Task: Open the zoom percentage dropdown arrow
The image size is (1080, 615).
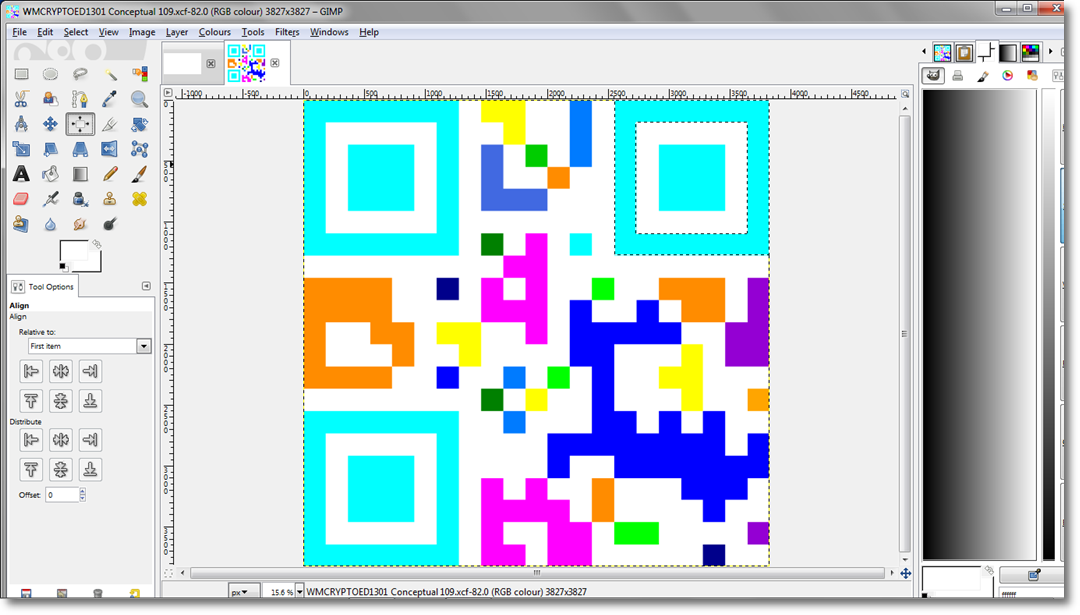Action: pos(300,592)
